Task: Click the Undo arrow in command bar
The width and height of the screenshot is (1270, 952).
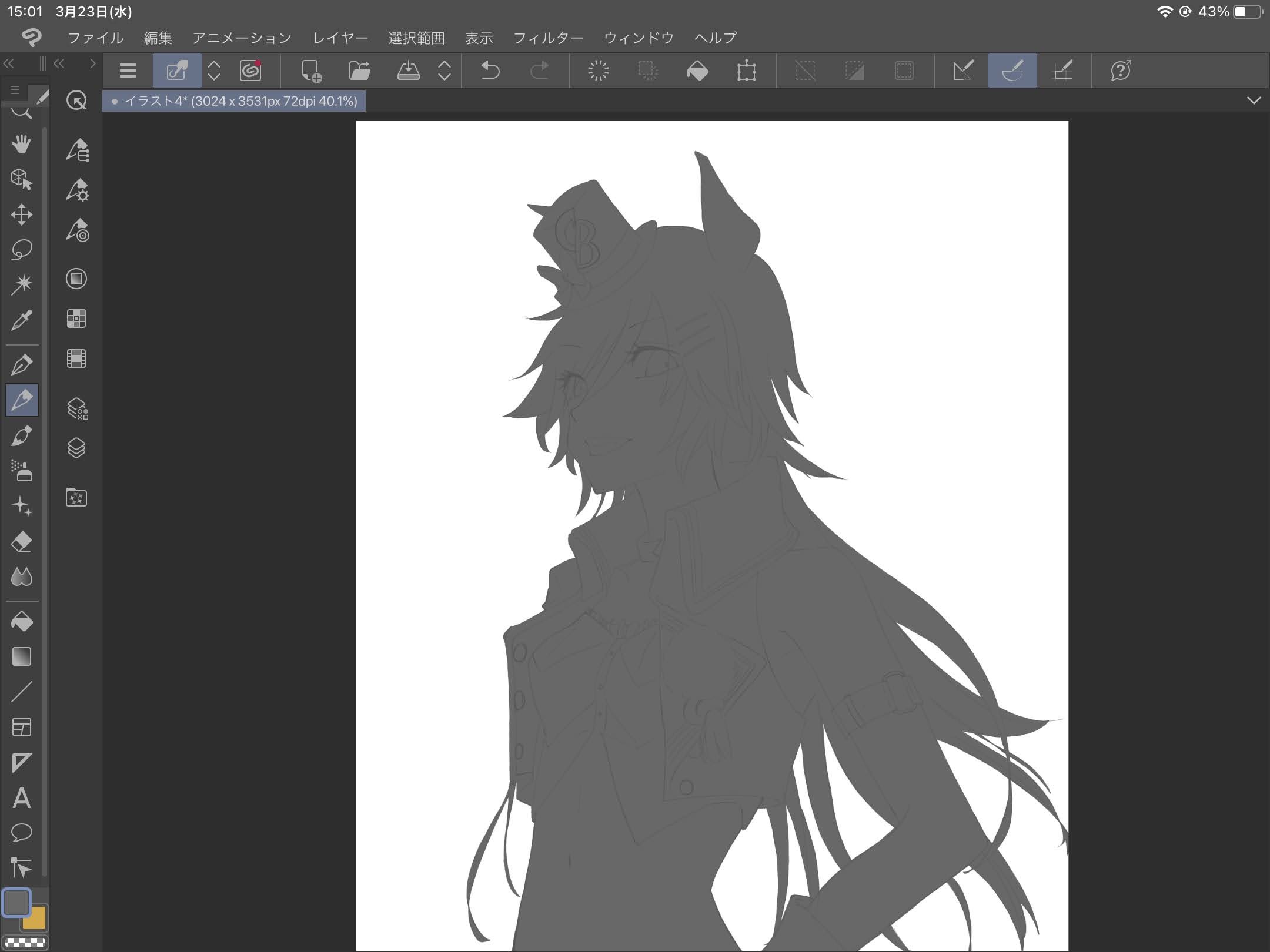Action: coord(490,71)
